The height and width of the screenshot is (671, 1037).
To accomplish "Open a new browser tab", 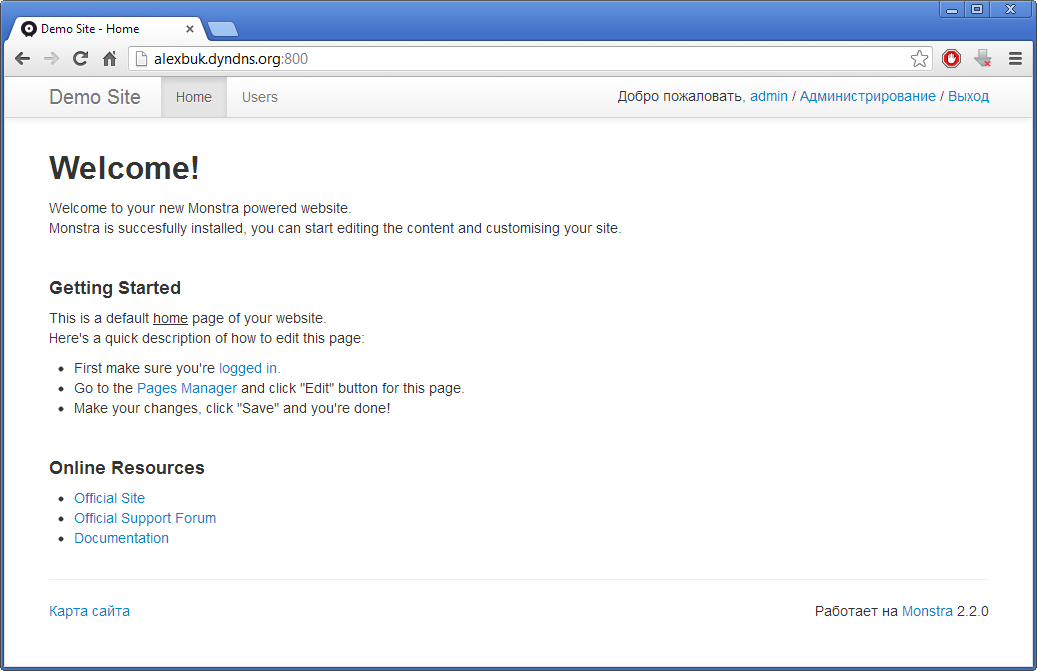I will pyautogui.click(x=222, y=29).
